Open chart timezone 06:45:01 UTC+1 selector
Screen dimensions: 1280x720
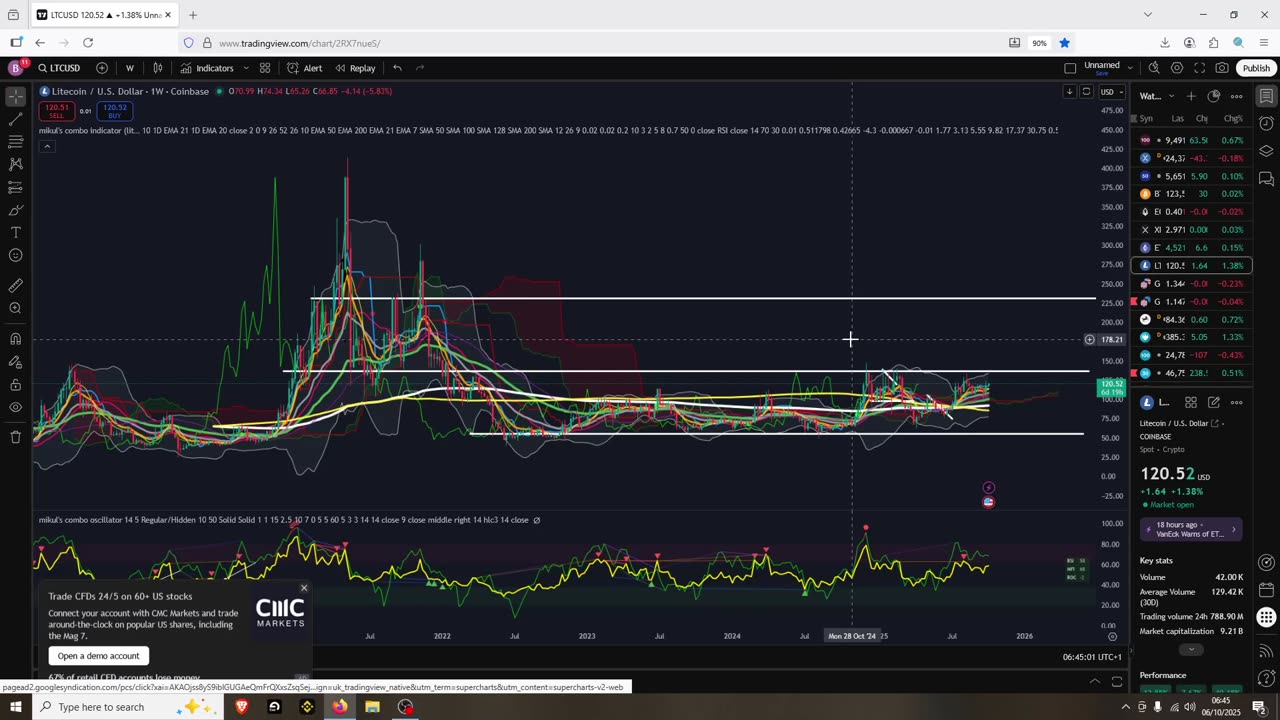point(1092,657)
